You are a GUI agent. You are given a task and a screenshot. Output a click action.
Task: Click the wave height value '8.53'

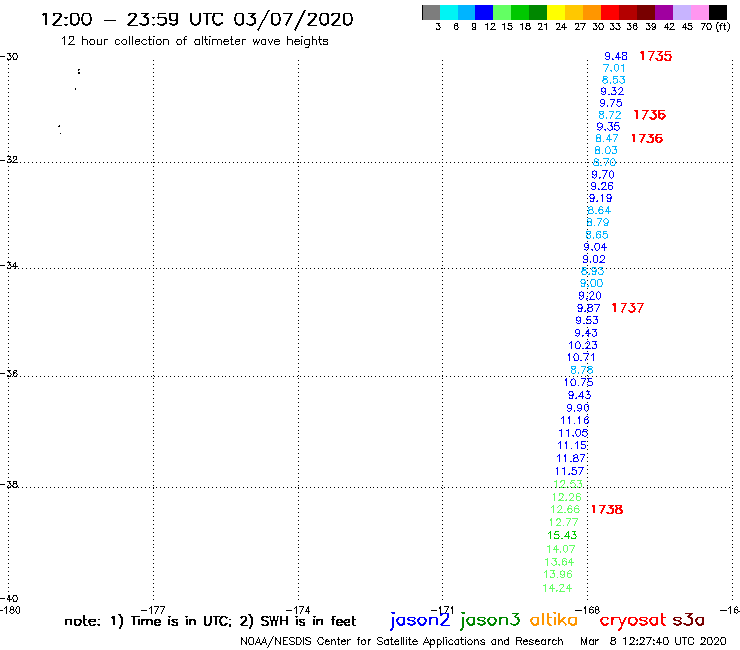614,80
